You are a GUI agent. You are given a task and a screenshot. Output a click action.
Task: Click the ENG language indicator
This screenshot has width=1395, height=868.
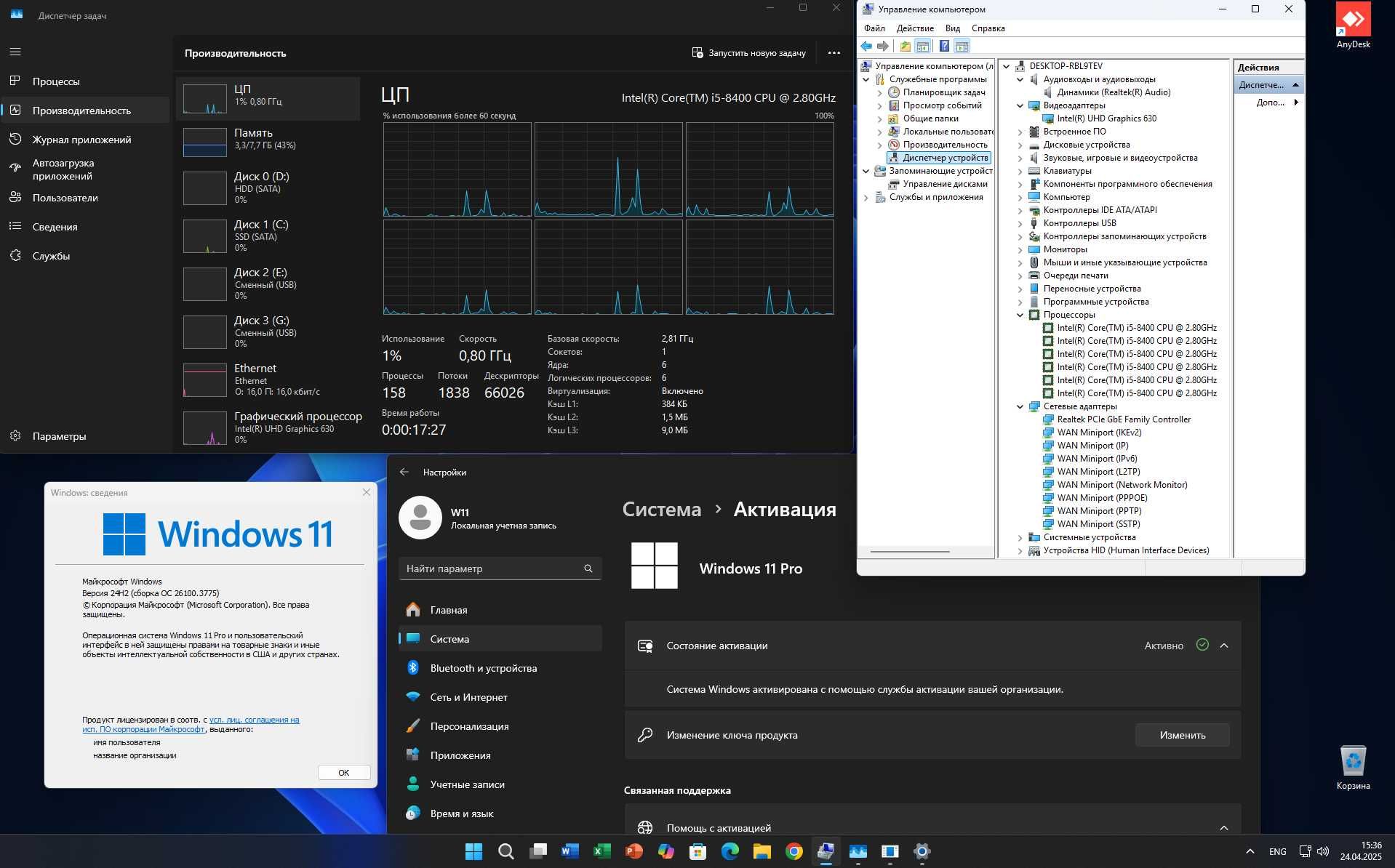(1277, 851)
